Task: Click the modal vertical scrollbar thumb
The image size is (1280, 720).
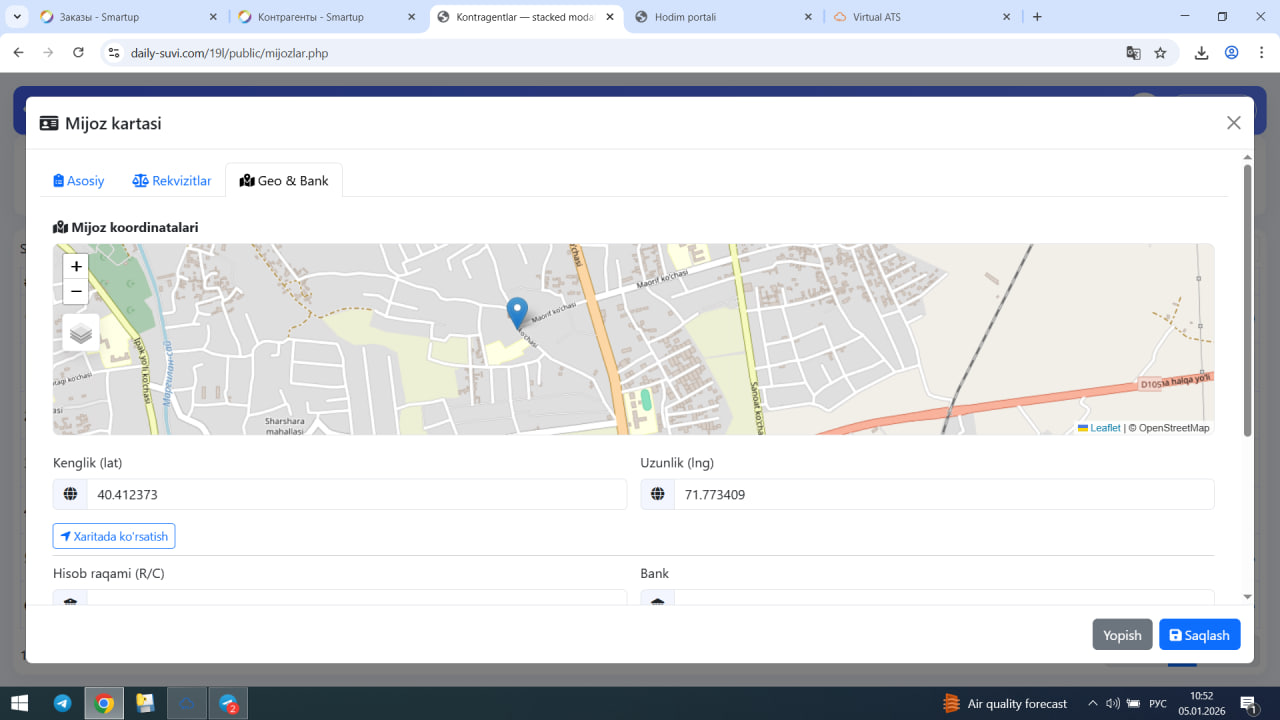Action: coord(1247,300)
